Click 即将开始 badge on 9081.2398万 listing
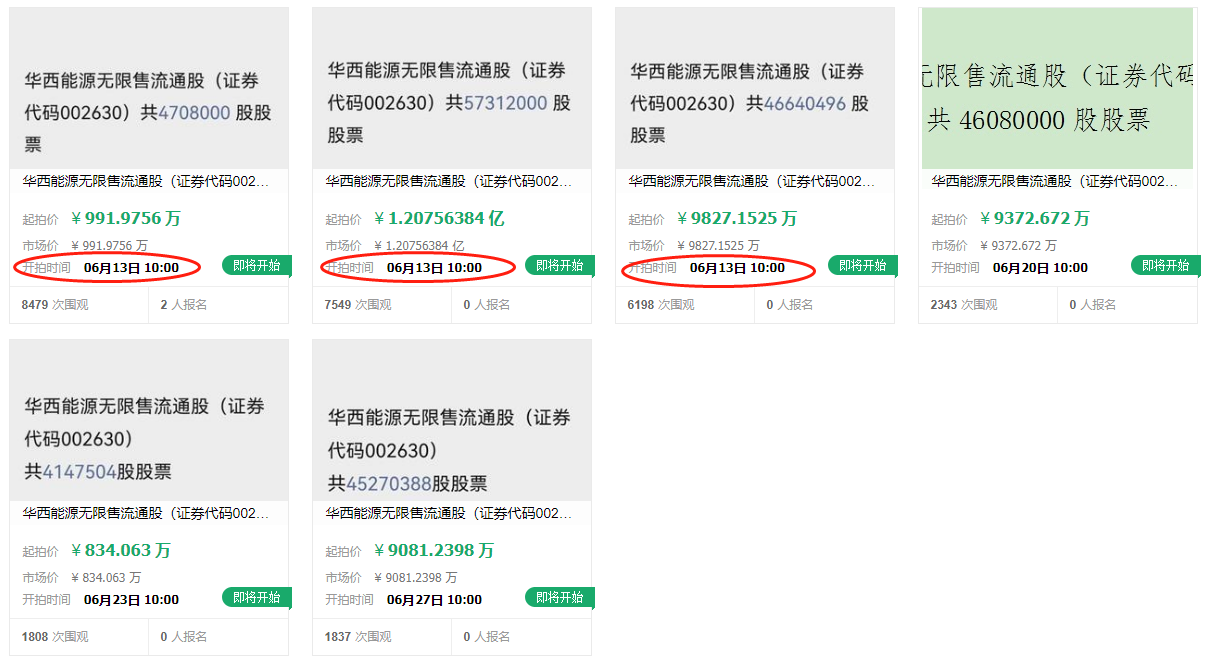The image size is (1207, 665). pyautogui.click(x=559, y=598)
